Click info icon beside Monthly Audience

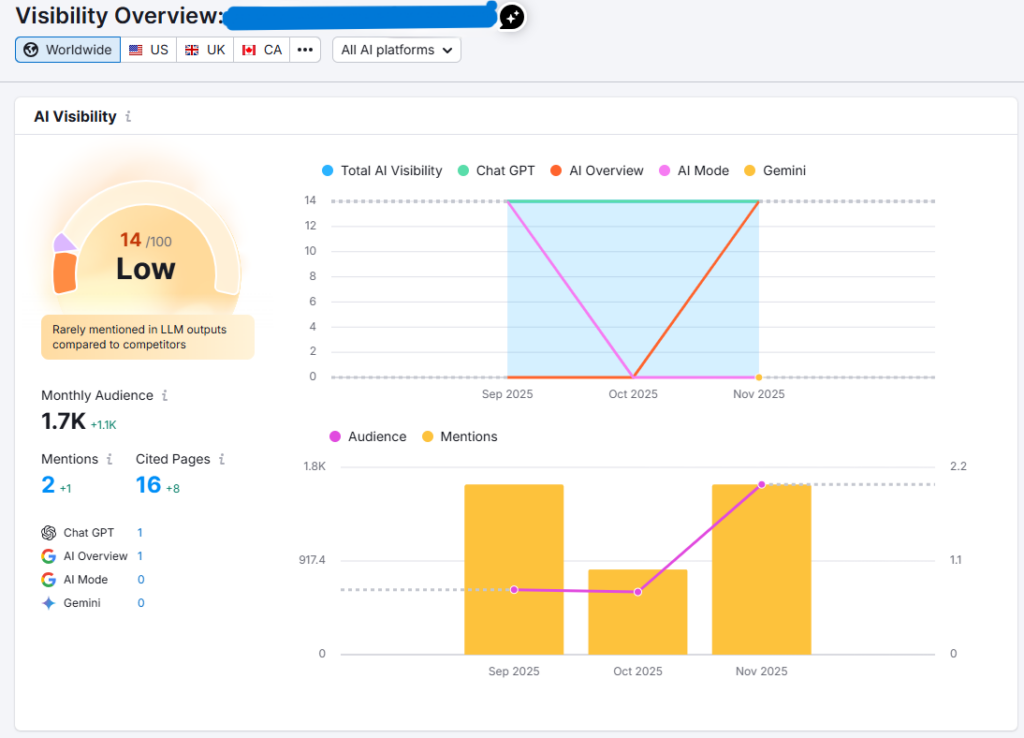coord(165,396)
